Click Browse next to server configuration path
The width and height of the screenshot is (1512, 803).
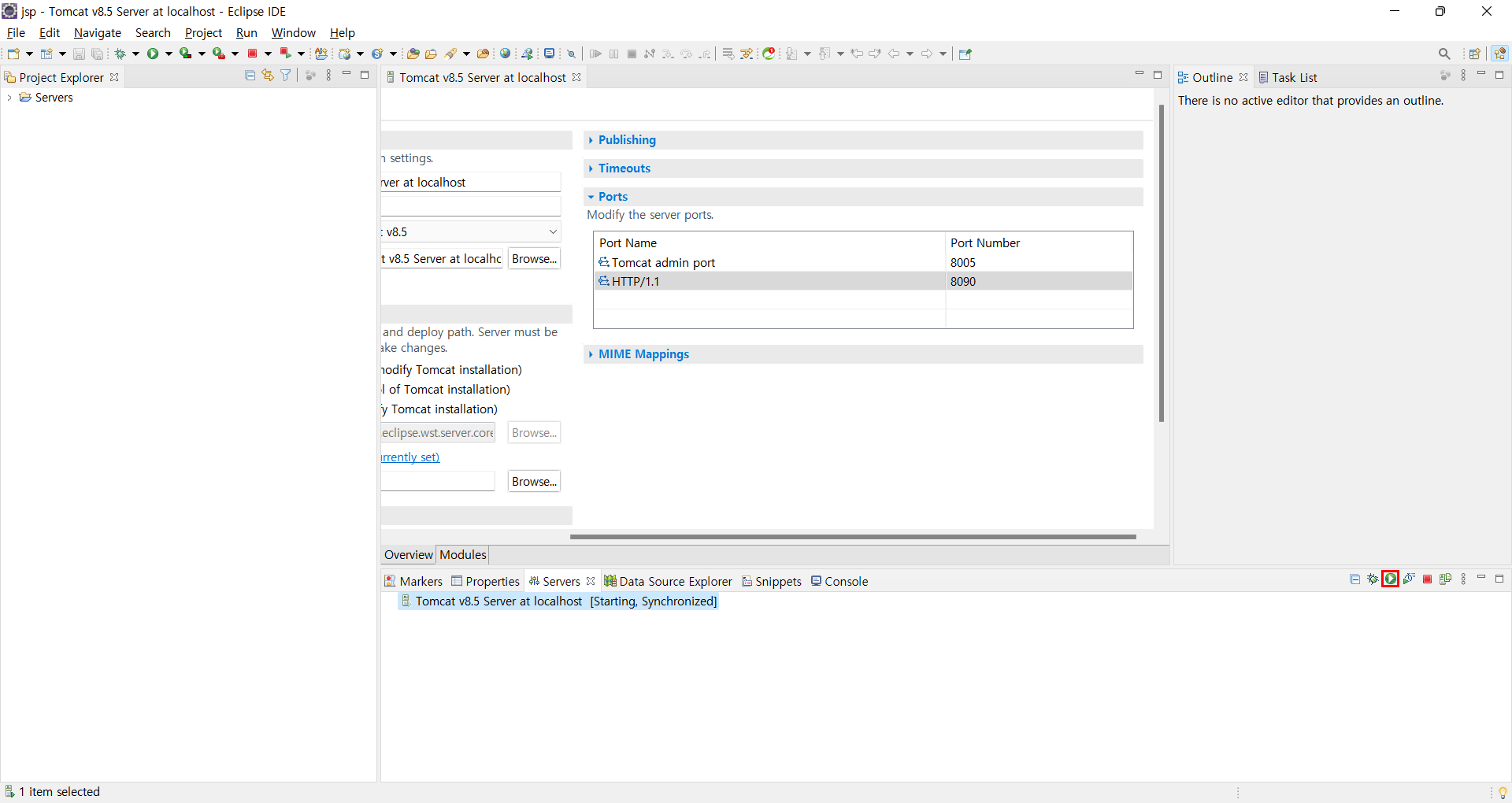(534, 258)
